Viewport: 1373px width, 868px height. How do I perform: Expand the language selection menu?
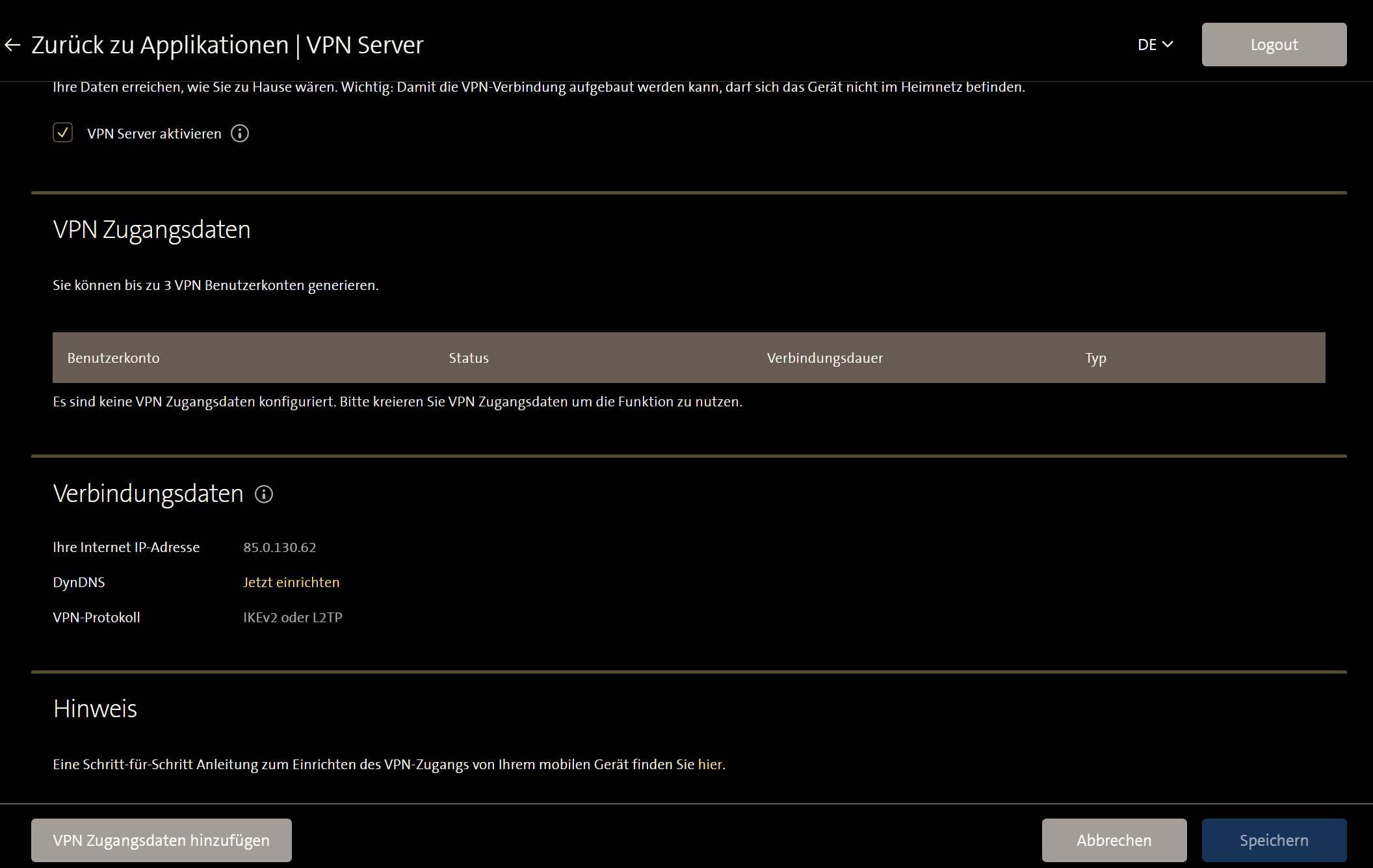(x=1156, y=45)
